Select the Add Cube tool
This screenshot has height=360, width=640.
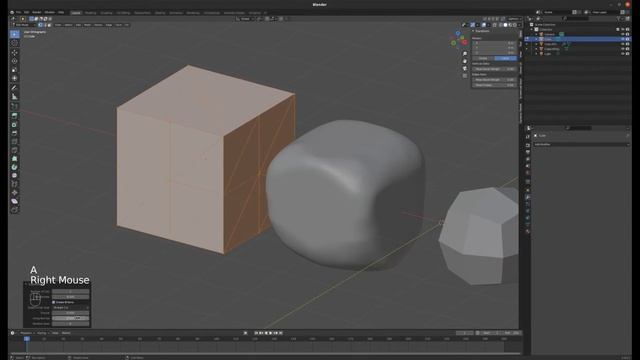pos(14,106)
